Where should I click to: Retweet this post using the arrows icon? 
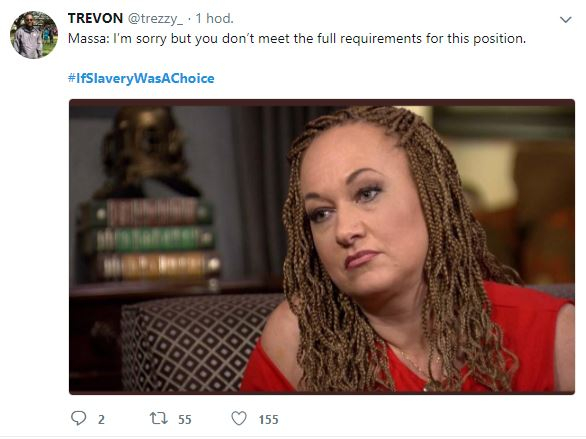point(158,418)
